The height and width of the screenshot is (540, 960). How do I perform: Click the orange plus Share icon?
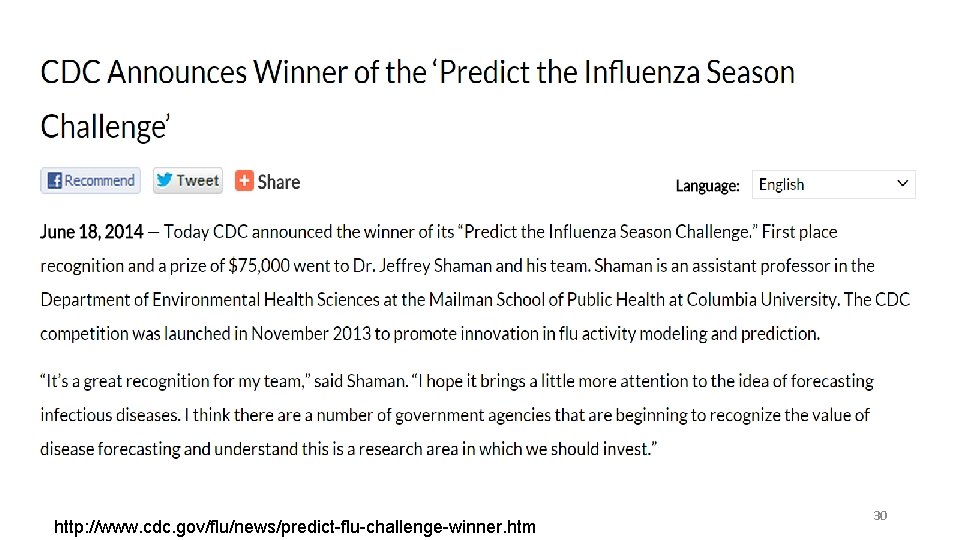pyautogui.click(x=244, y=181)
